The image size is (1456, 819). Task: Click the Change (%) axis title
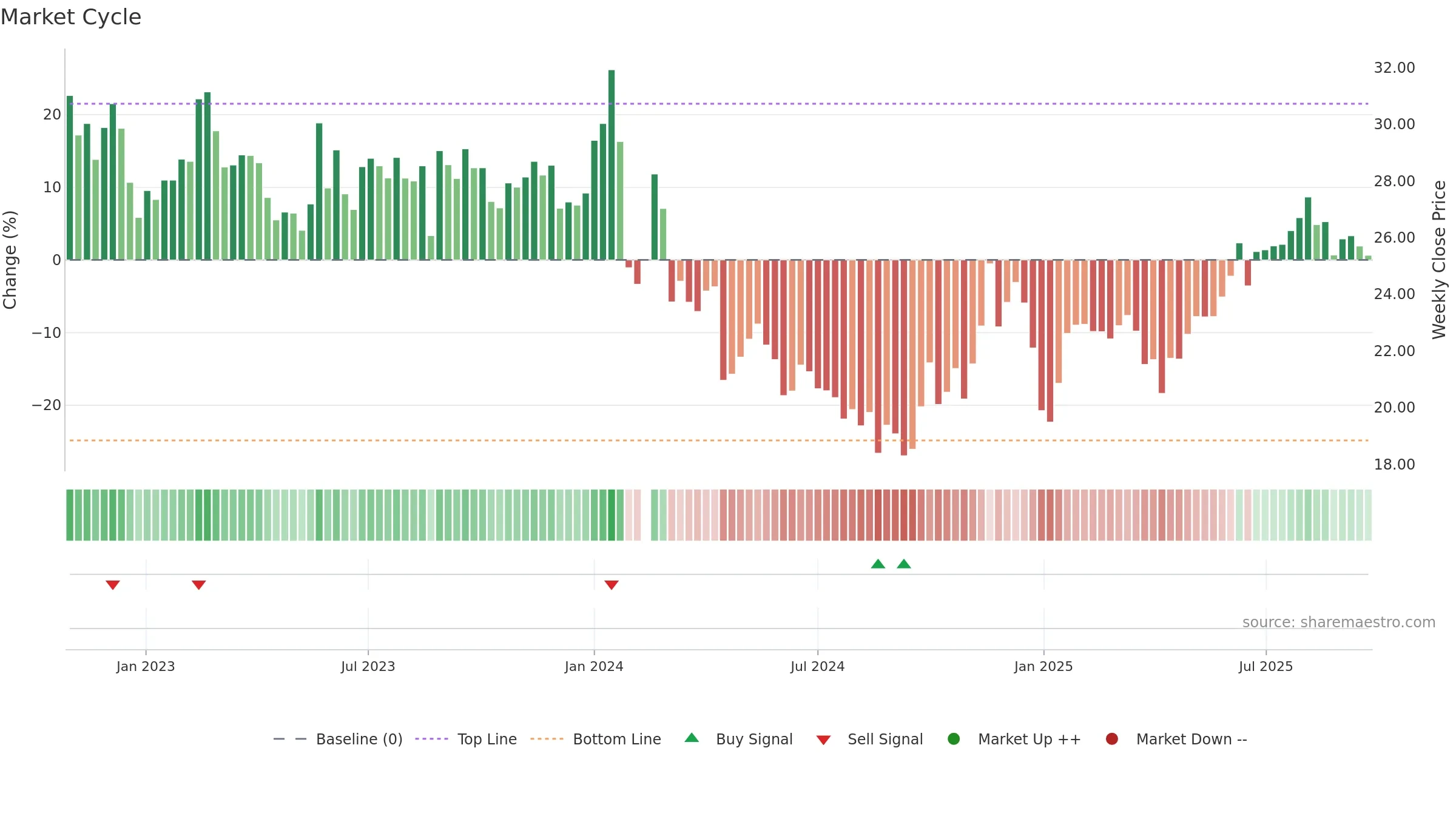coord(10,260)
